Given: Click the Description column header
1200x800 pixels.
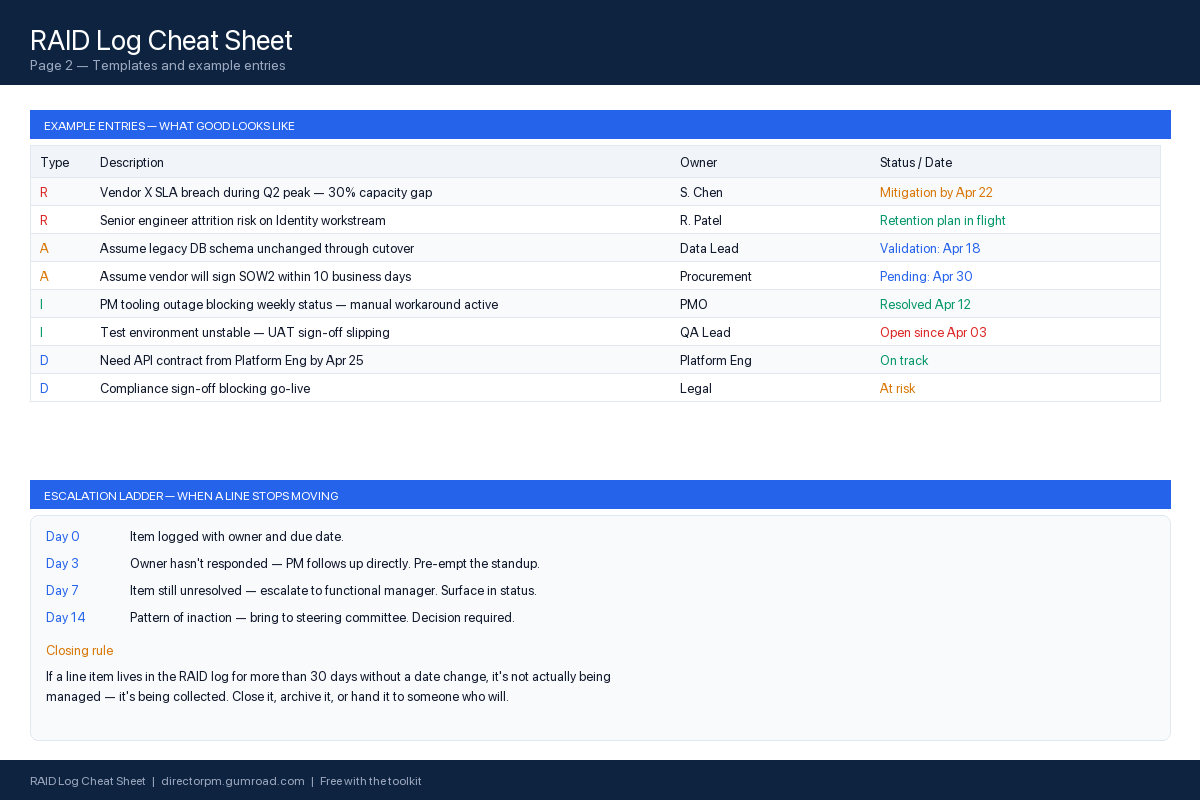Looking at the screenshot, I should (x=132, y=162).
